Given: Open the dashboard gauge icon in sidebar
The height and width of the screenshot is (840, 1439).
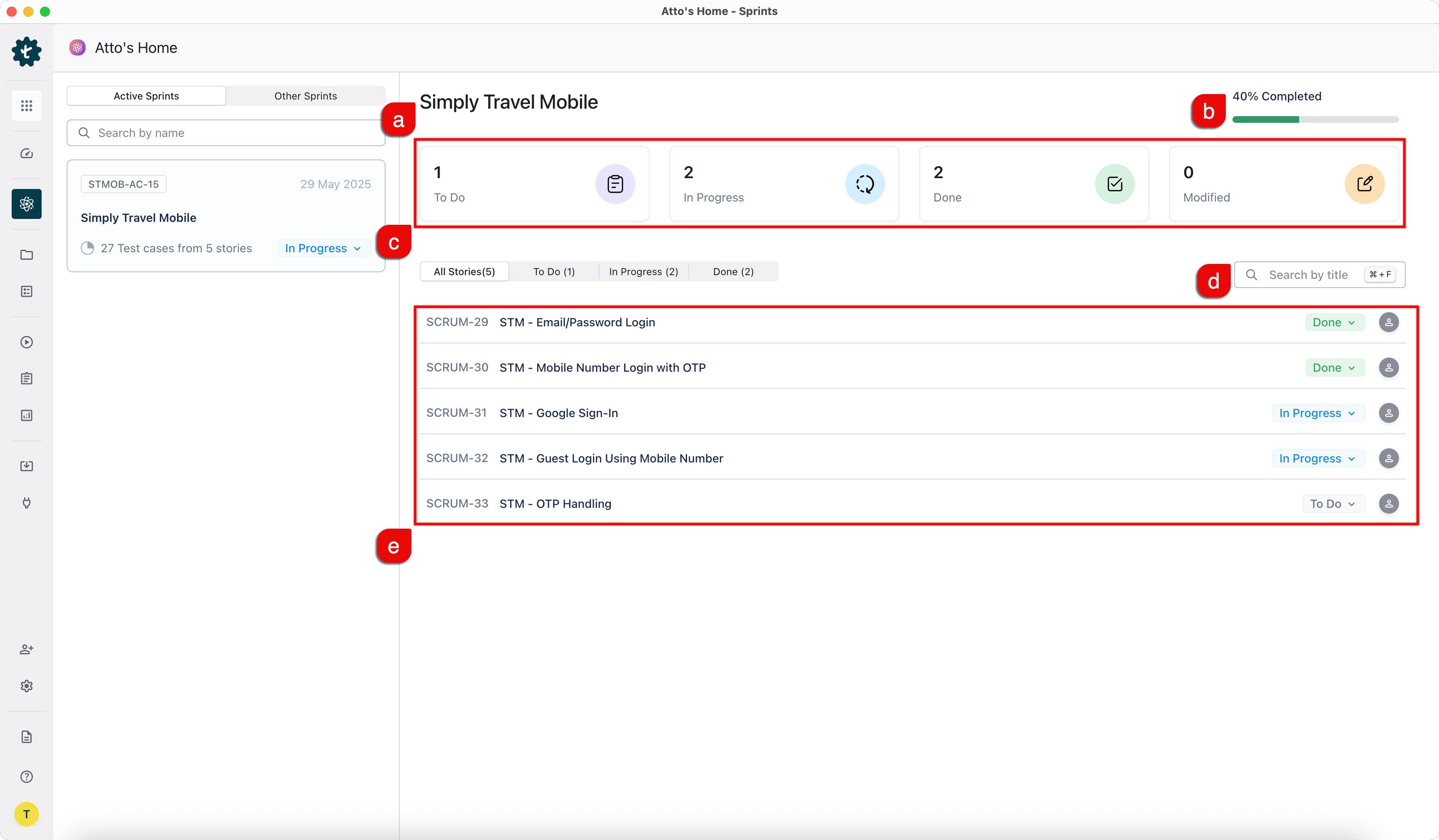Looking at the screenshot, I should point(26,154).
